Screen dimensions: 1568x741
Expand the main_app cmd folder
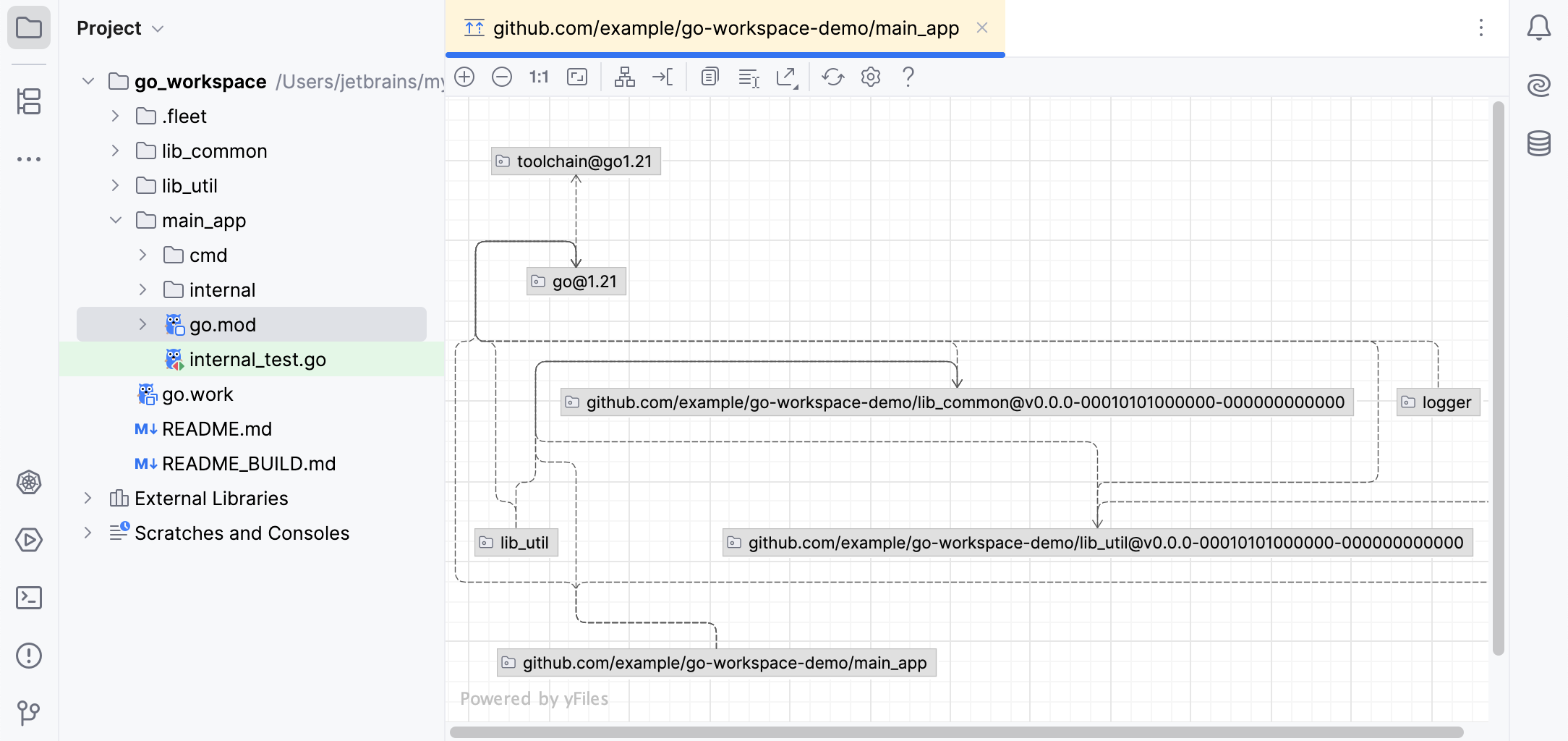[x=142, y=255]
